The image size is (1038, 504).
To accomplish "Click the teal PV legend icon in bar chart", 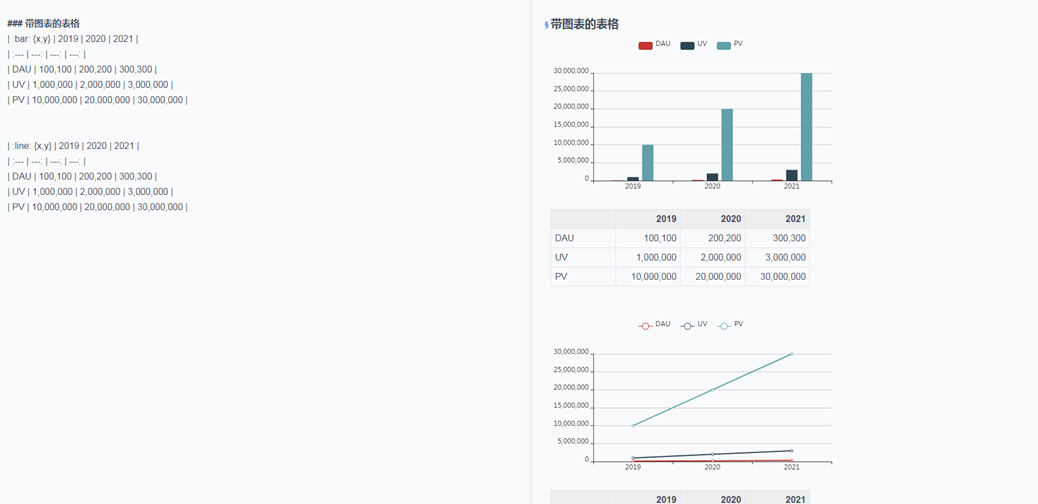I will tap(724, 45).
